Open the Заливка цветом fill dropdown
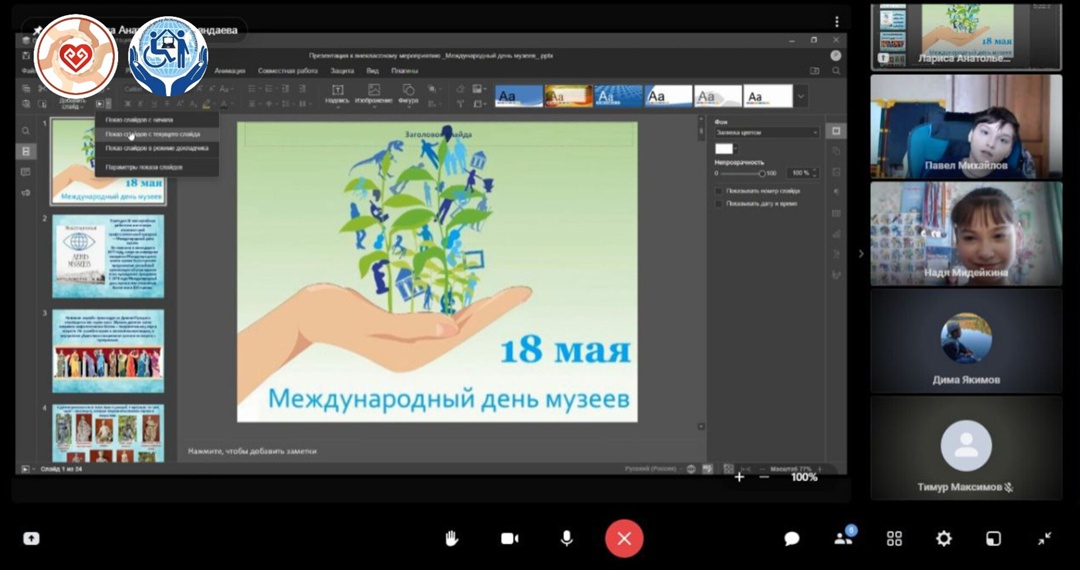Image resolution: width=1080 pixels, height=570 pixels. 767,132
